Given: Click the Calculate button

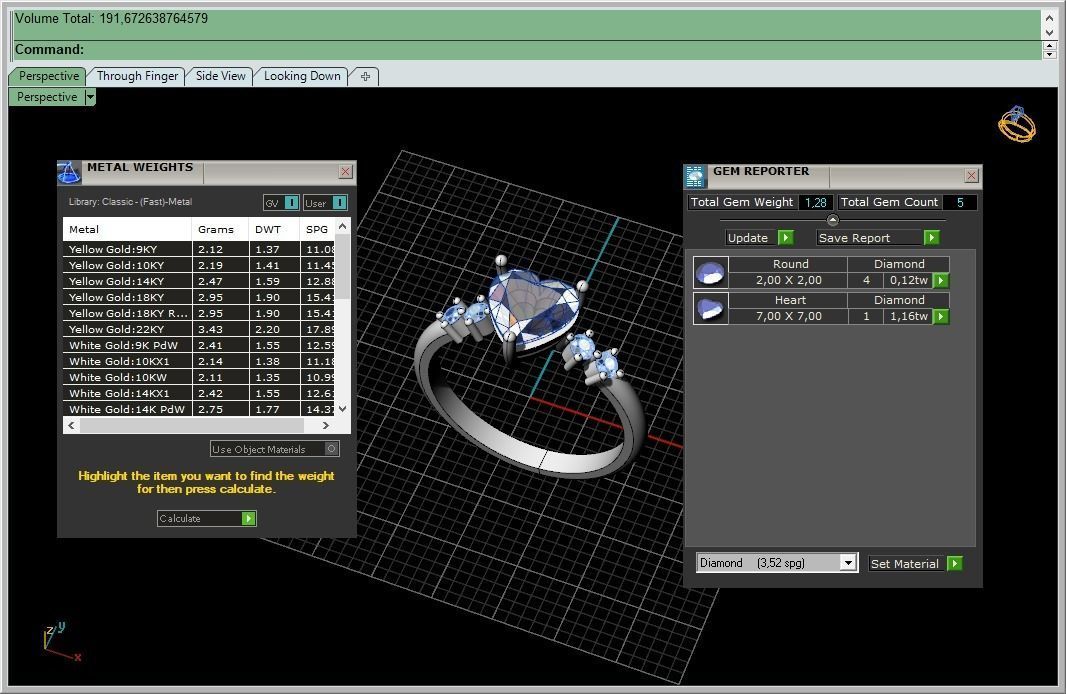Looking at the screenshot, I should [207, 519].
